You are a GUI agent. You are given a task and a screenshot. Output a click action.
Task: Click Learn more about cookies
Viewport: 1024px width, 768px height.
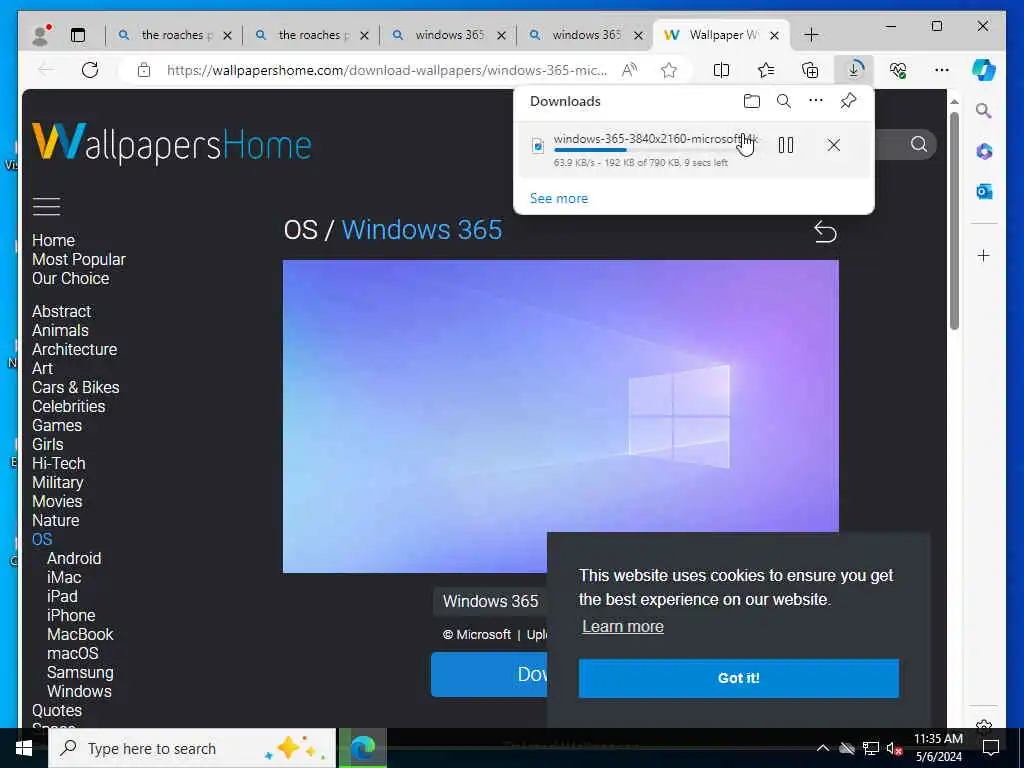622,626
